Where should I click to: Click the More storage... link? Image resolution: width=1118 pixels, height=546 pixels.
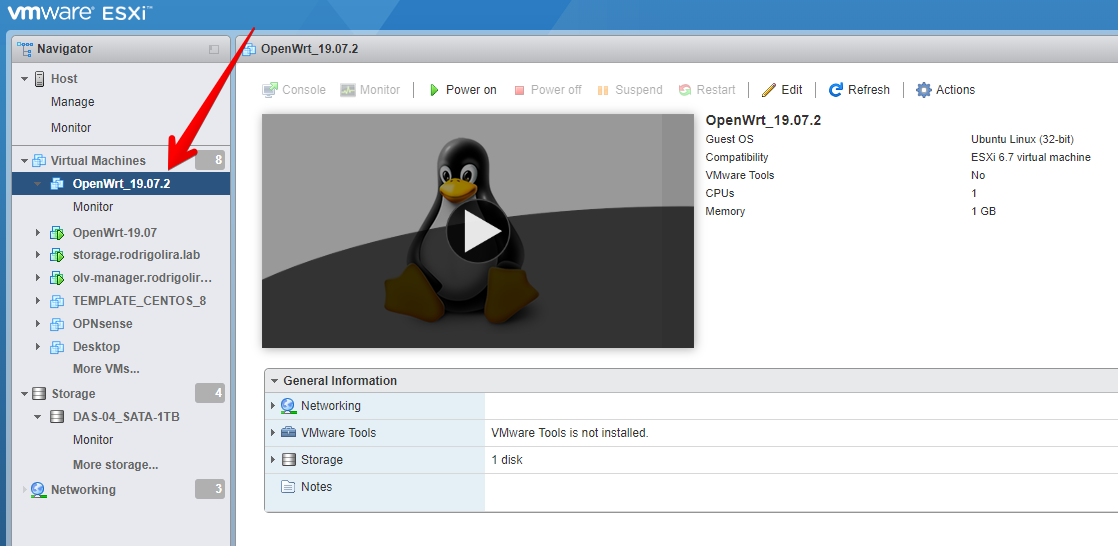[x=115, y=465]
